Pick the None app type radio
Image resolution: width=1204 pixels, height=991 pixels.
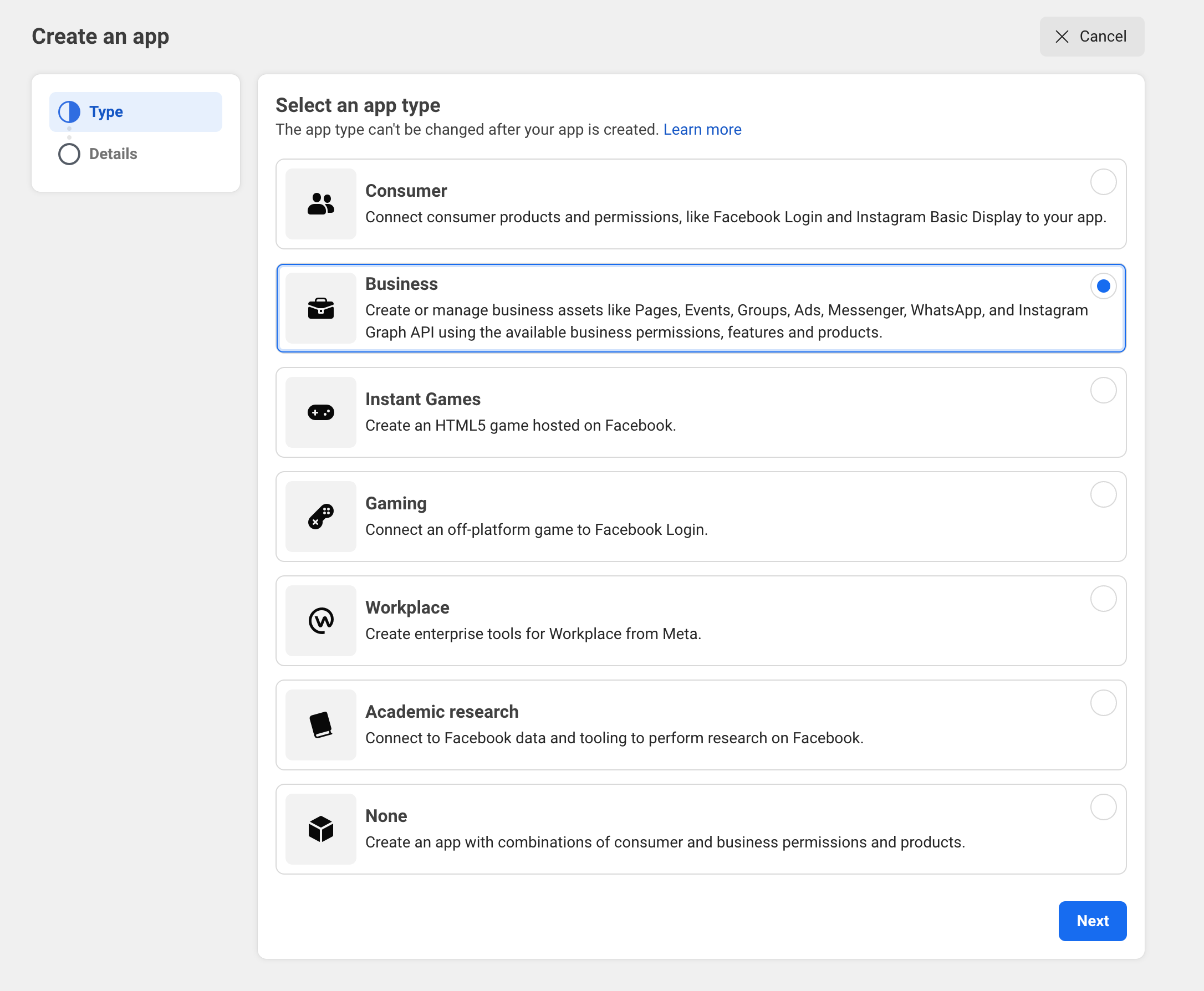tap(1103, 807)
